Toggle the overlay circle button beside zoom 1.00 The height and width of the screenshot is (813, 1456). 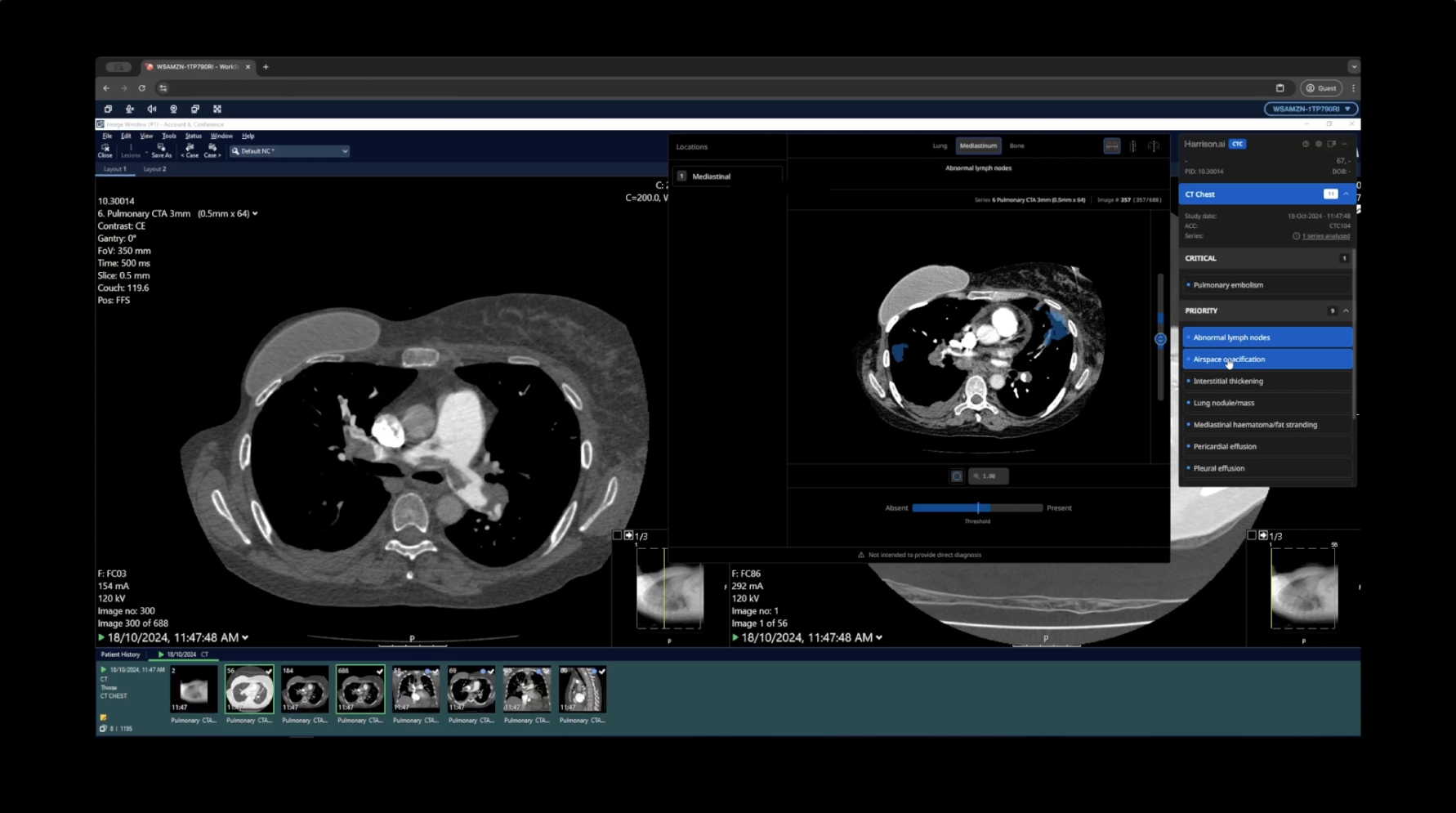click(x=957, y=476)
